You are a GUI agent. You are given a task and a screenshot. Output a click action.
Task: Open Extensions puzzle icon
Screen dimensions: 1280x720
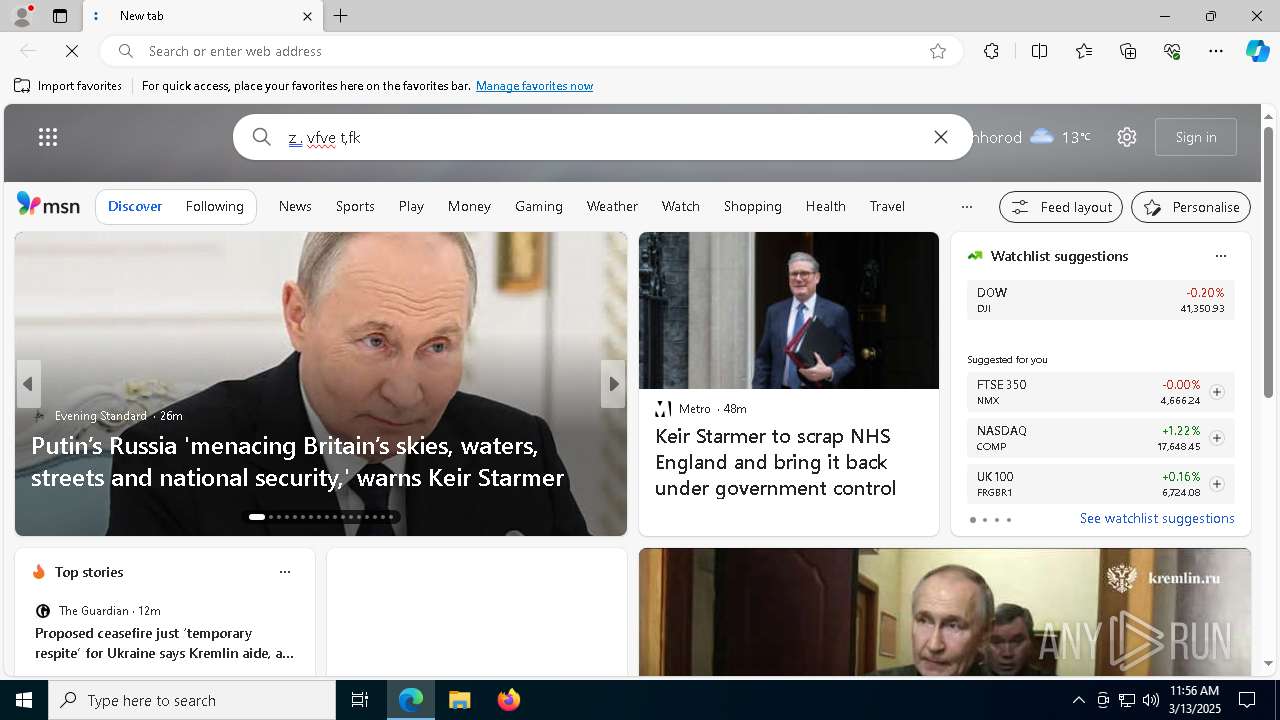pos(991,51)
